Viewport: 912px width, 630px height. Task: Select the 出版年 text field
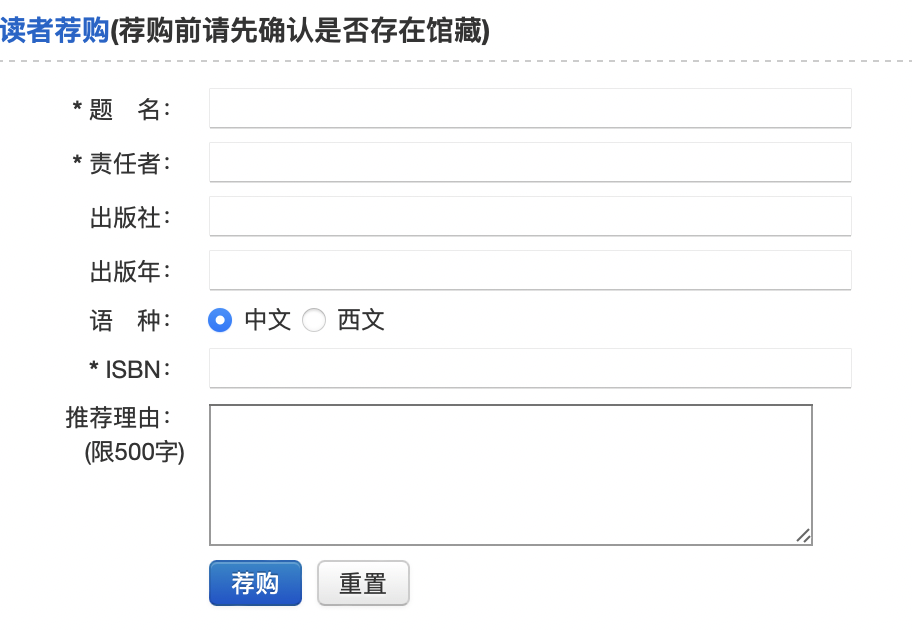(x=529, y=270)
